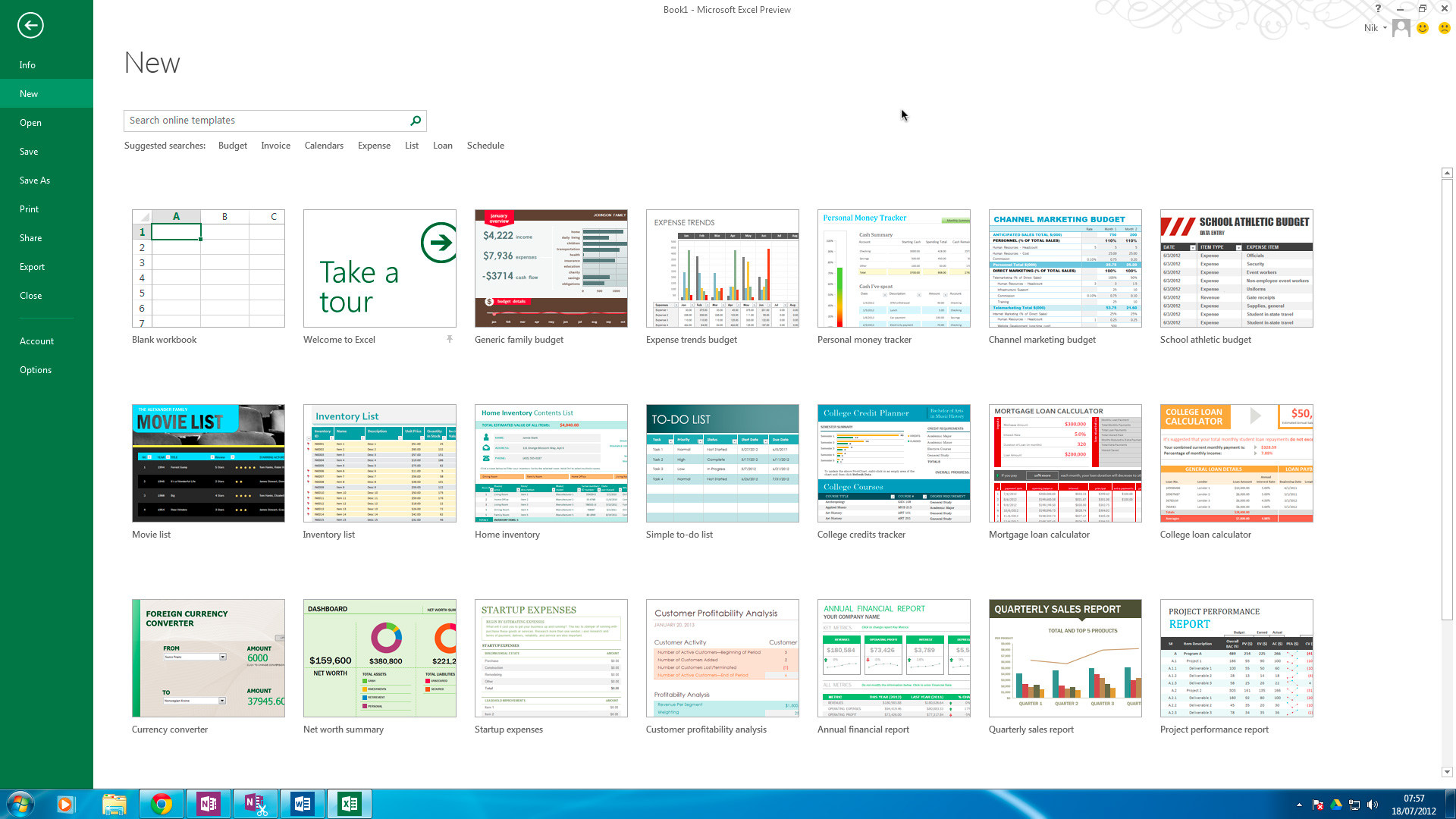Show hidden system tray icons
Viewport: 1456px width, 819px height.
pyautogui.click(x=1299, y=805)
